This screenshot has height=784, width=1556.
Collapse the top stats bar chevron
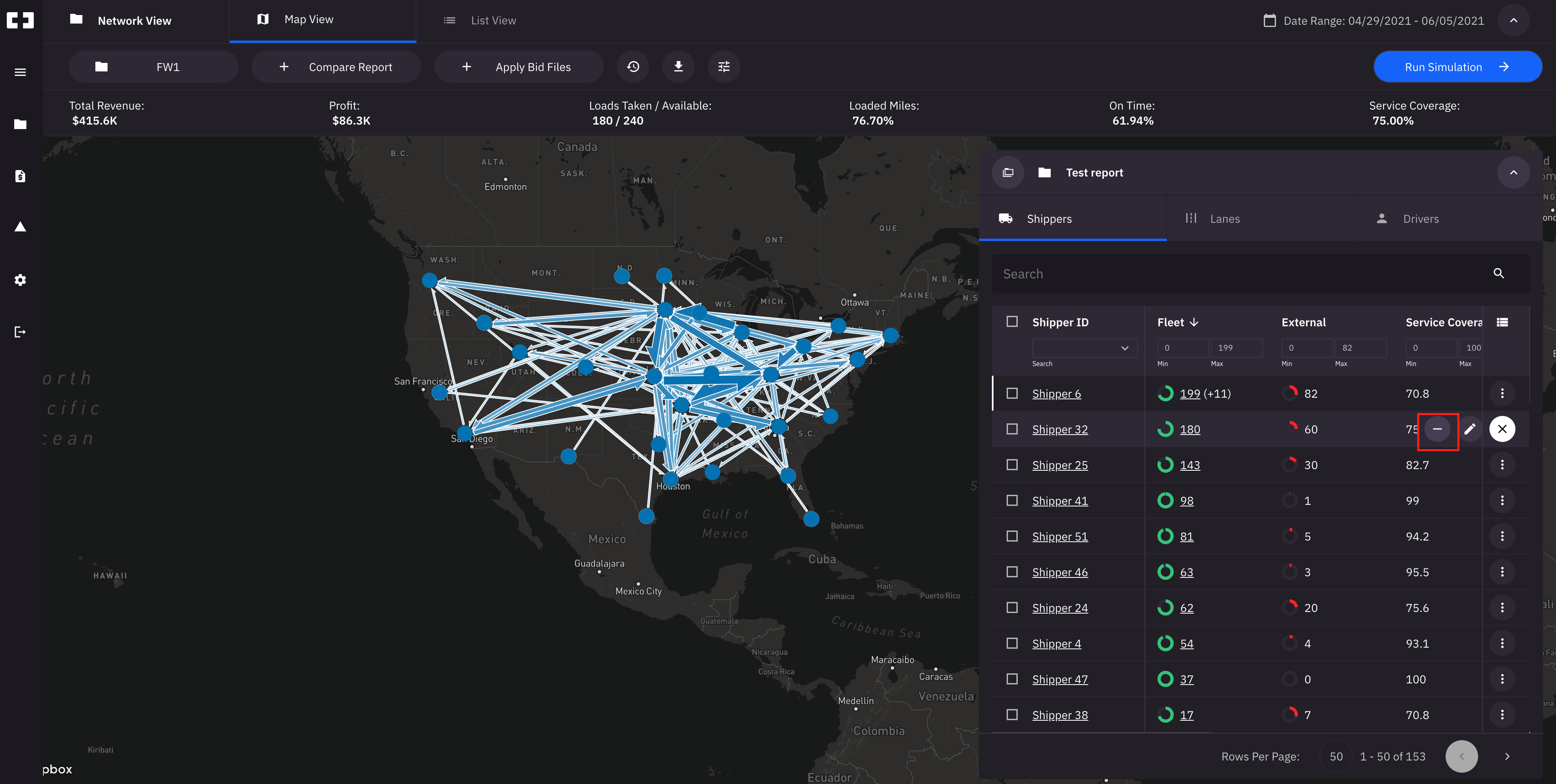[1514, 20]
